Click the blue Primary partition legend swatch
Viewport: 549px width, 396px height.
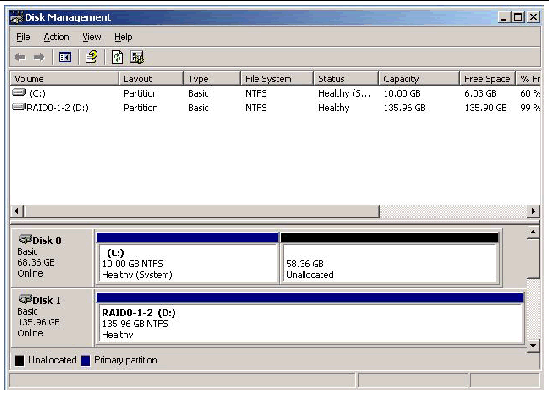point(85,360)
